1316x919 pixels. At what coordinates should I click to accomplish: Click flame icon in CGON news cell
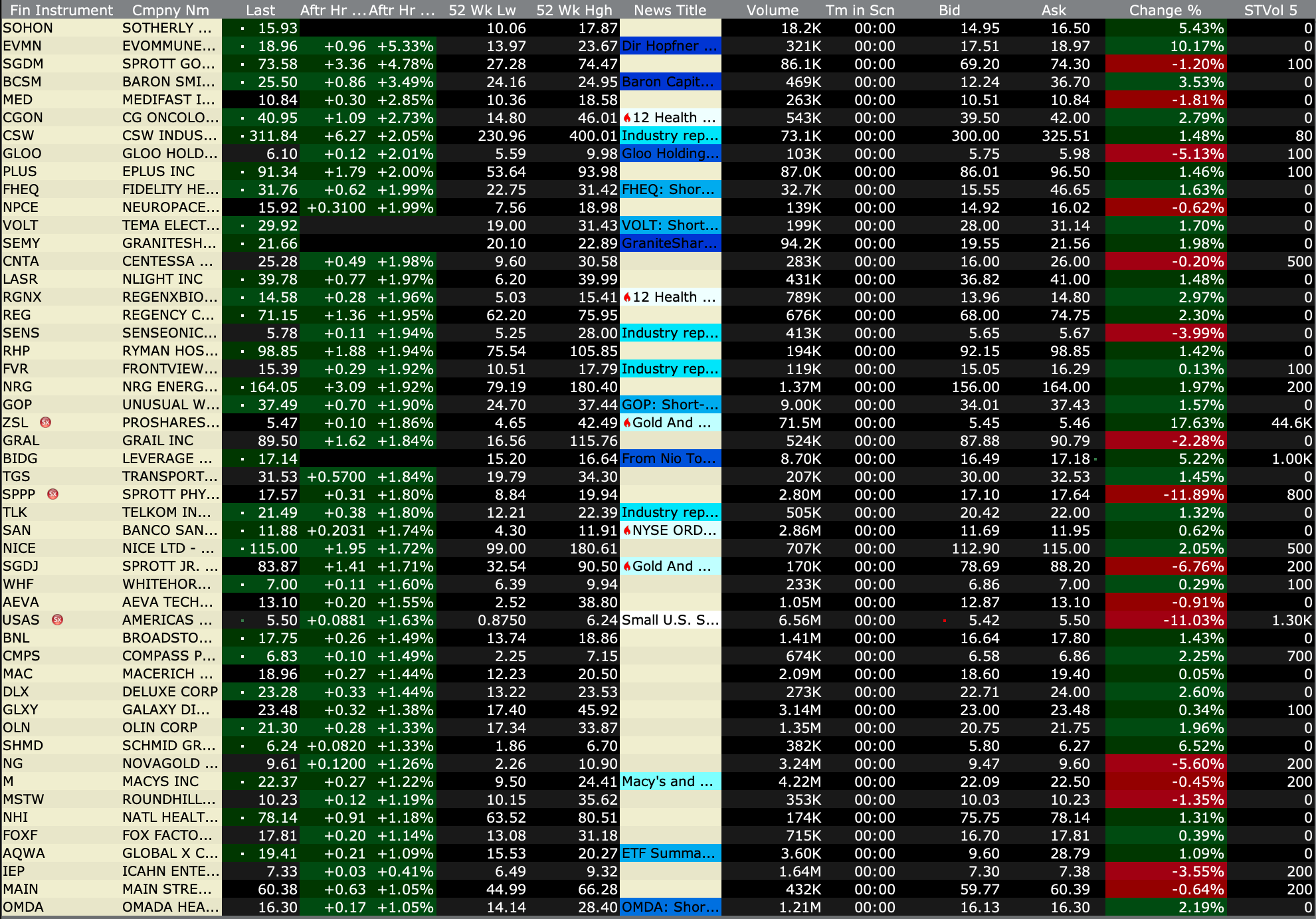click(x=626, y=118)
